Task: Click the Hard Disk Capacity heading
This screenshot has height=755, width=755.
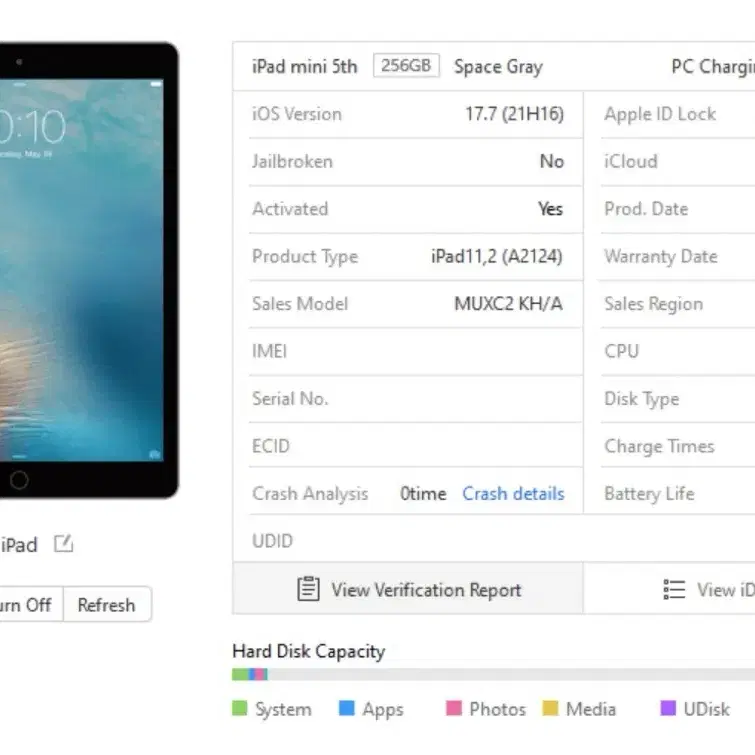Action: pos(309,651)
